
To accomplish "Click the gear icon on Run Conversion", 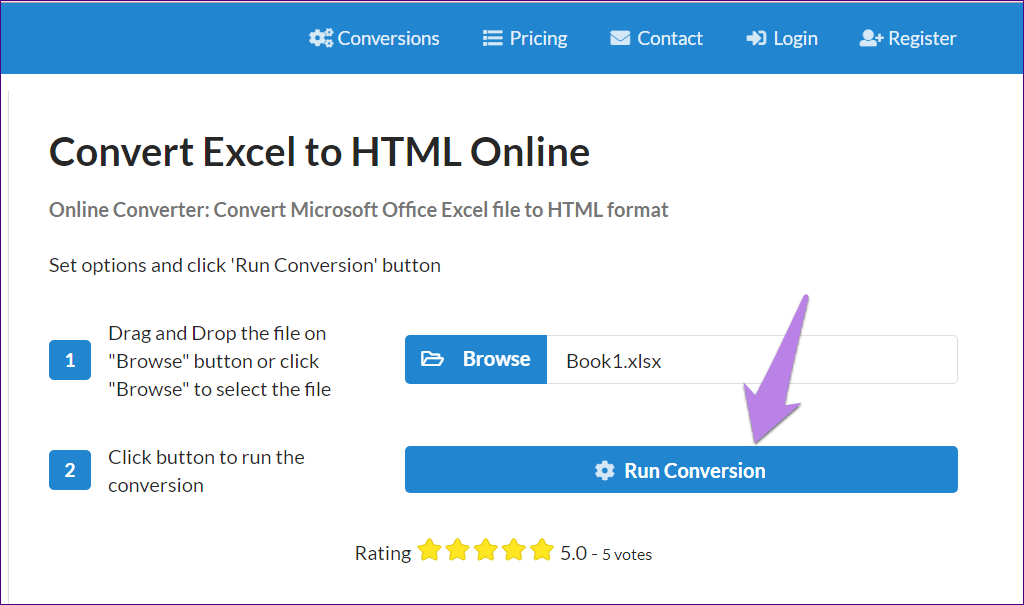I will (x=605, y=470).
